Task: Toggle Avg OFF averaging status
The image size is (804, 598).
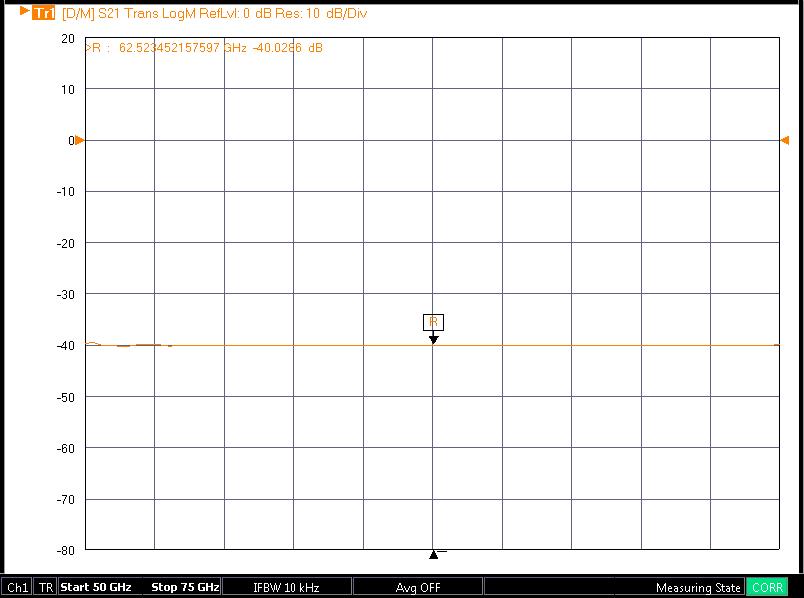Action: pyautogui.click(x=417, y=587)
